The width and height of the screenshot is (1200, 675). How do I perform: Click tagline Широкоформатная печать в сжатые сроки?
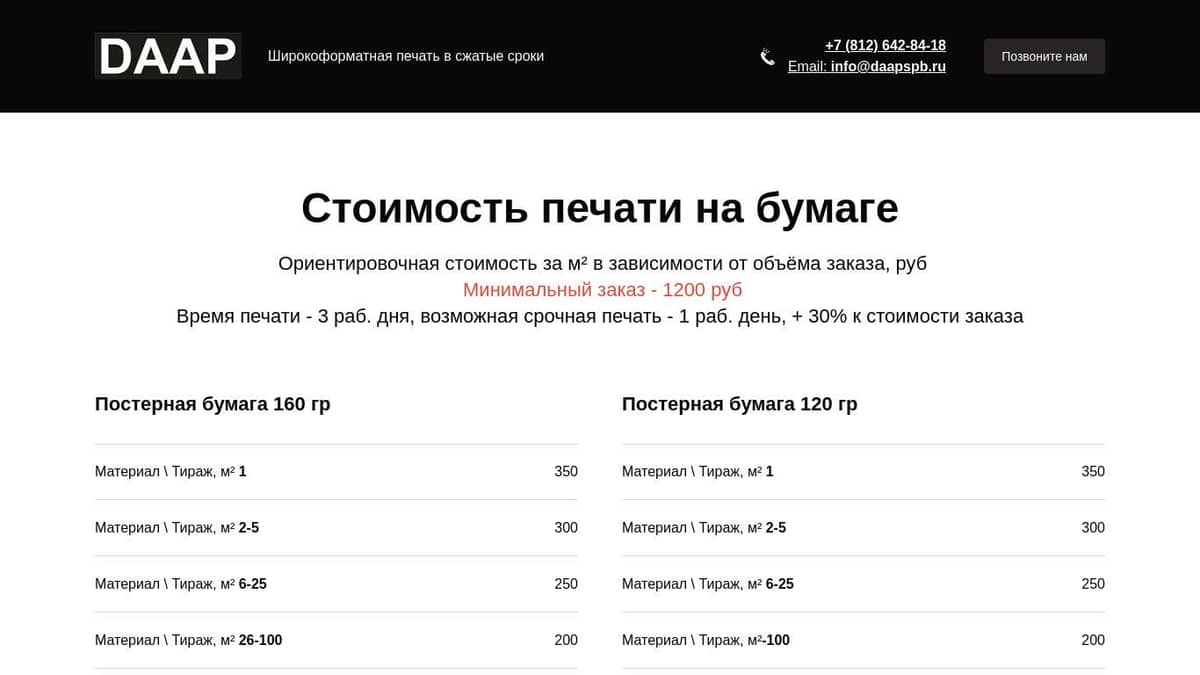pos(405,56)
